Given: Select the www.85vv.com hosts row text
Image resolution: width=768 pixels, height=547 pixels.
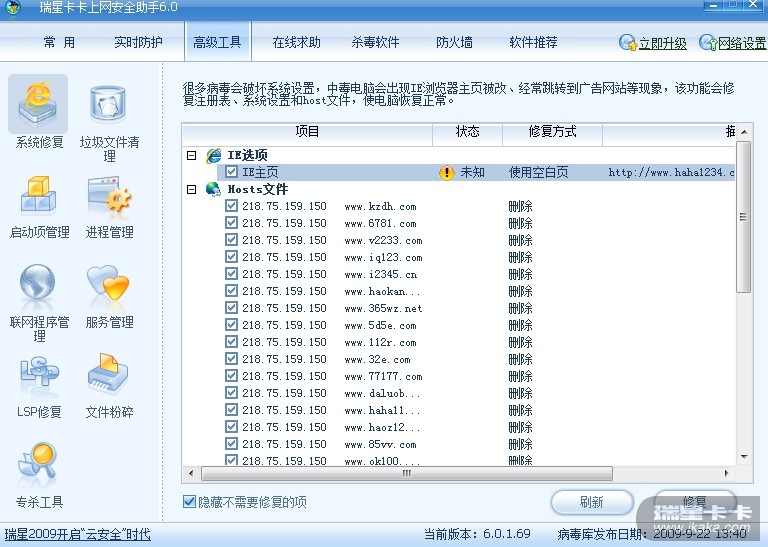Looking at the screenshot, I should click(381, 444).
